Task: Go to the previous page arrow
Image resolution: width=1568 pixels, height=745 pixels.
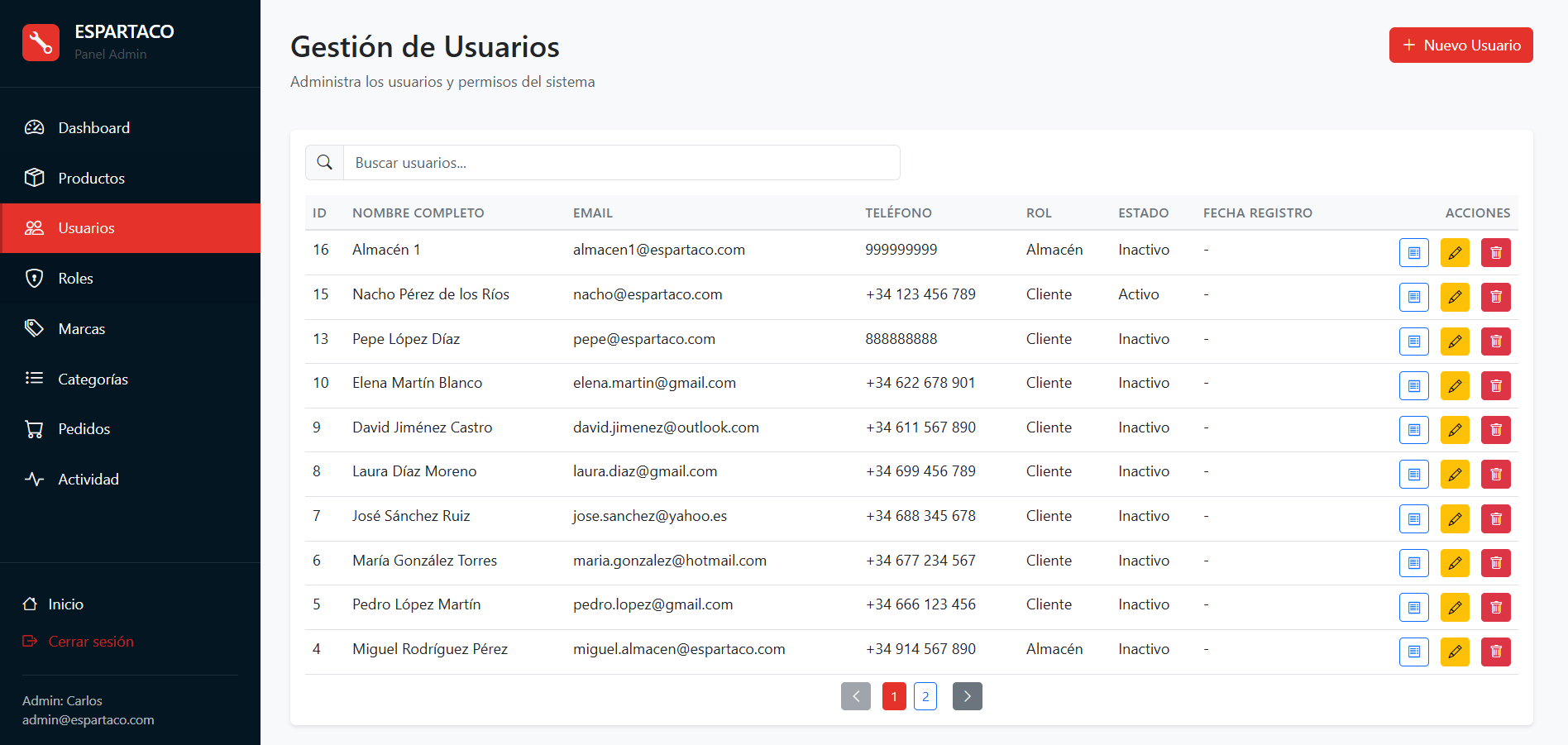Action: point(856,696)
